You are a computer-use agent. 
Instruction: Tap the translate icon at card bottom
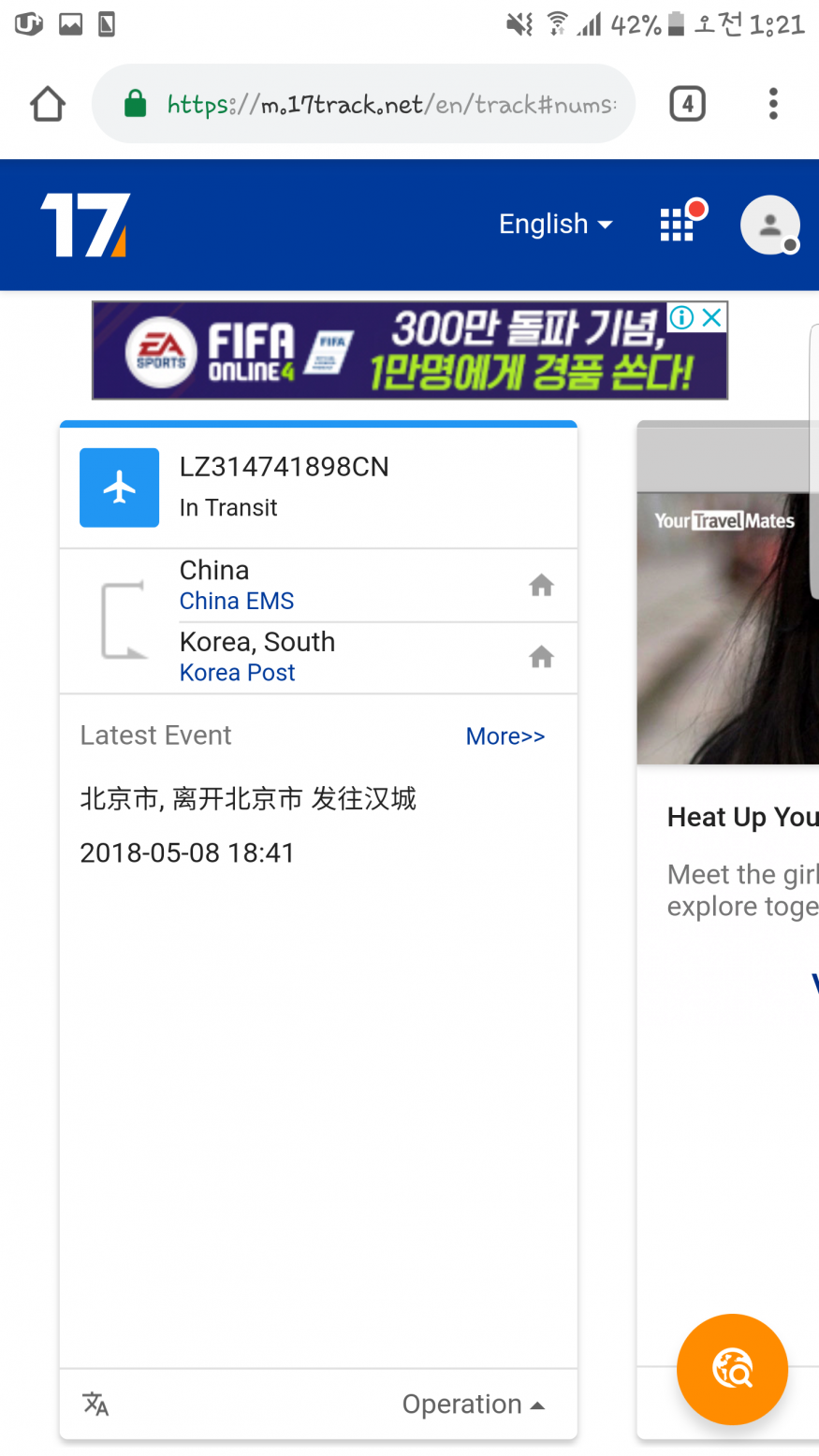point(95,1404)
